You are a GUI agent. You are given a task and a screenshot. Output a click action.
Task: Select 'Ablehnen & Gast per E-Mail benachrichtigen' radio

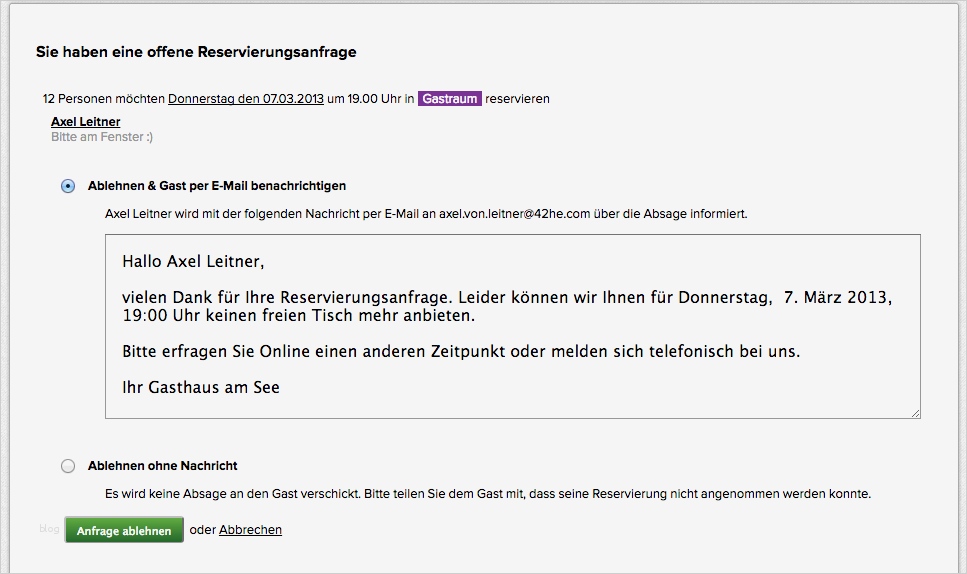[x=68, y=186]
